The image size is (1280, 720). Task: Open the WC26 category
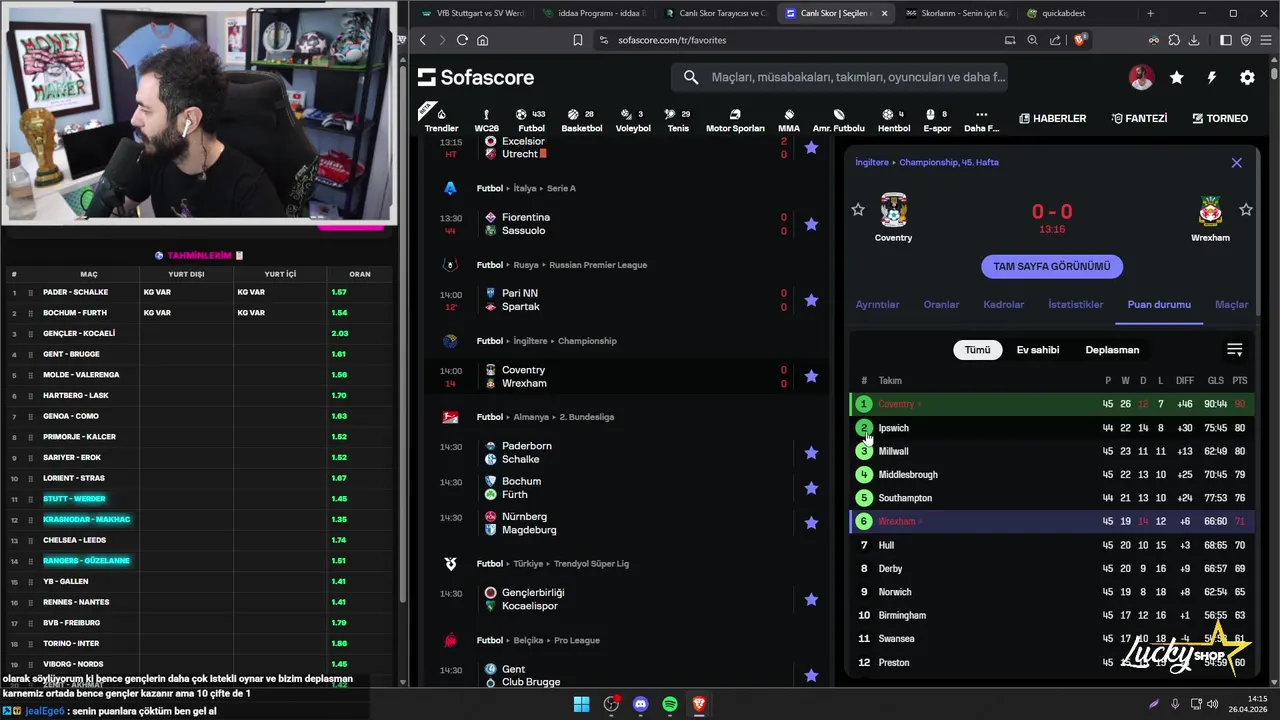point(486,120)
